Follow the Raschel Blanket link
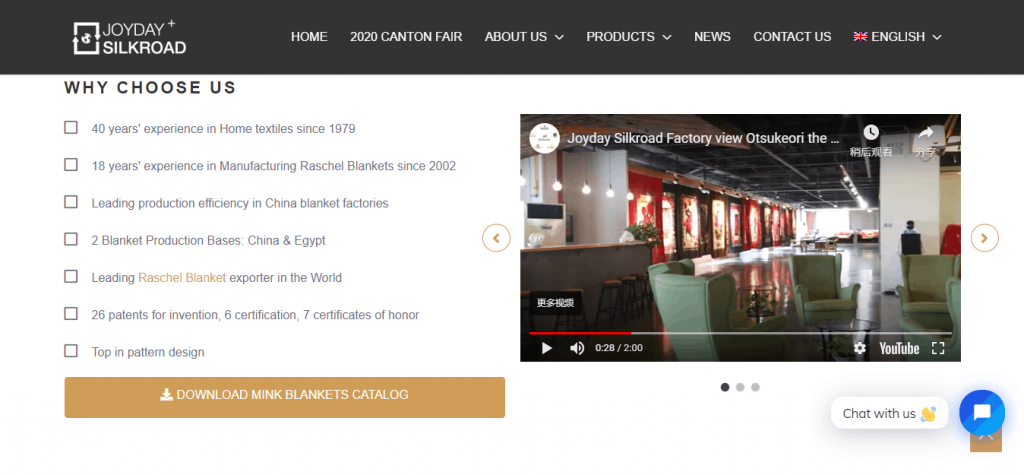Screen dimensions: 1024x475 (182, 278)
